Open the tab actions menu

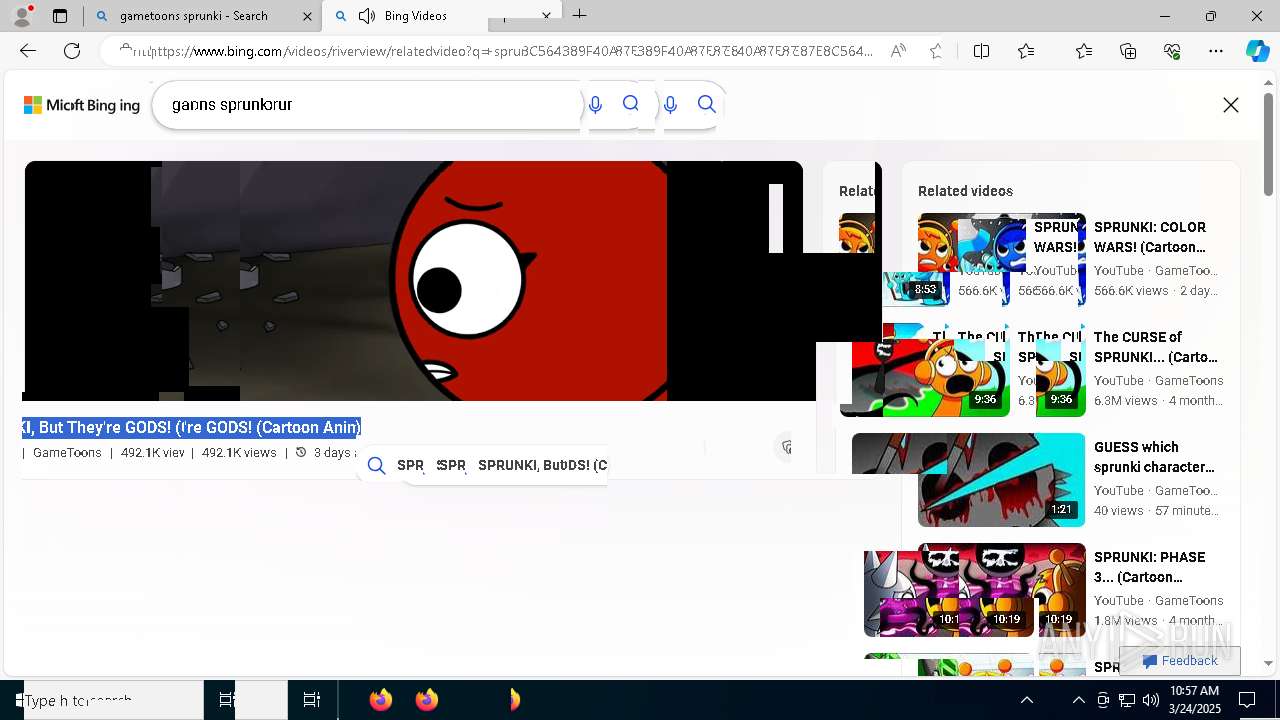(60, 16)
